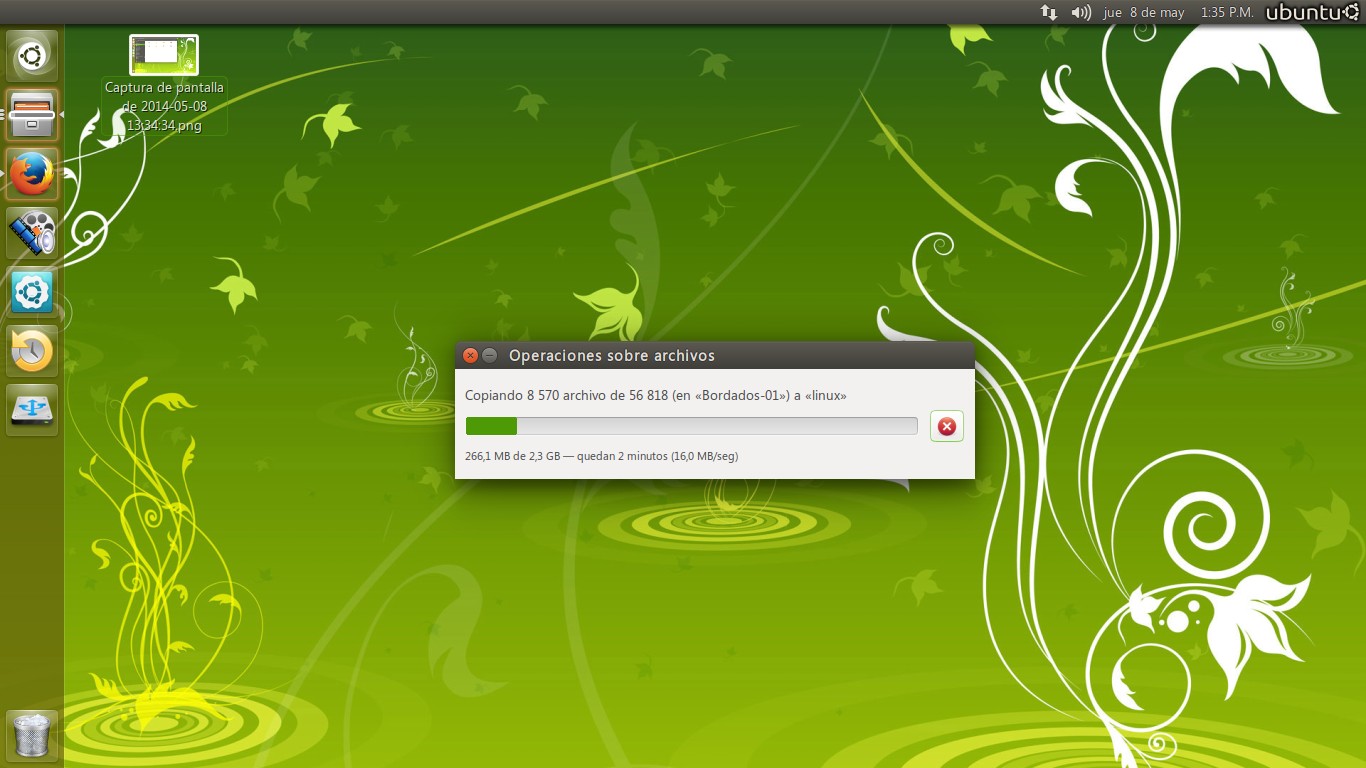Open the removable drive launcher icon
1366x768 pixels.
[32, 410]
